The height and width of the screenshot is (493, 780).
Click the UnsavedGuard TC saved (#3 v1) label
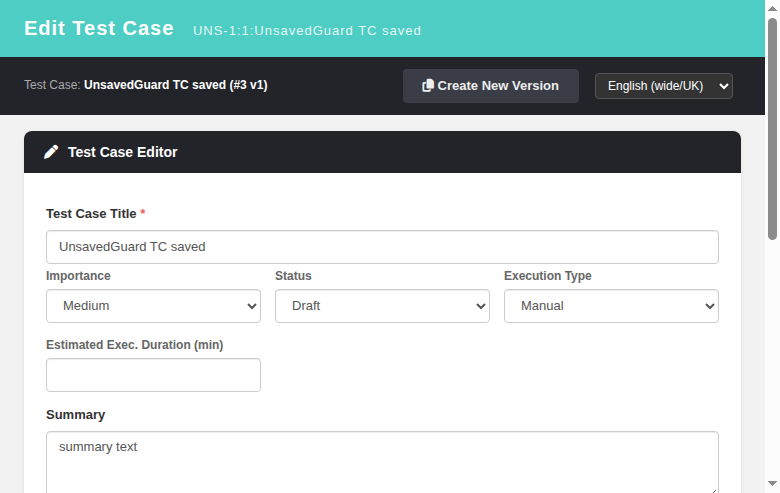point(176,85)
